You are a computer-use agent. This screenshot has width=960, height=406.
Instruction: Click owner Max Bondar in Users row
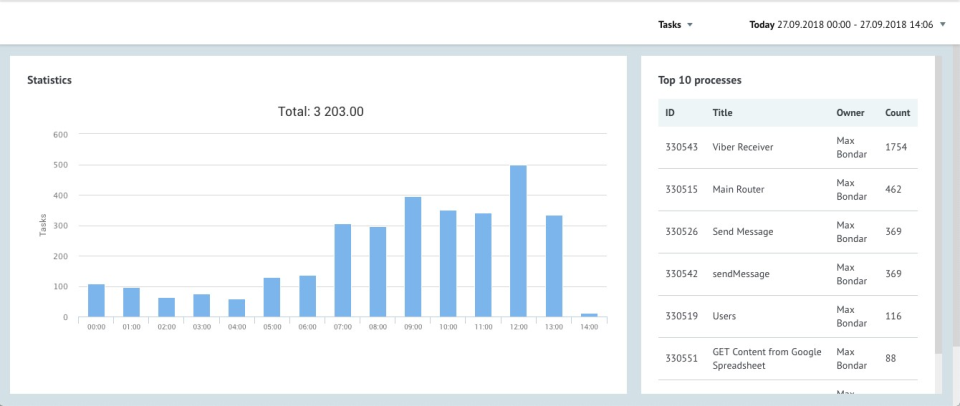click(852, 316)
